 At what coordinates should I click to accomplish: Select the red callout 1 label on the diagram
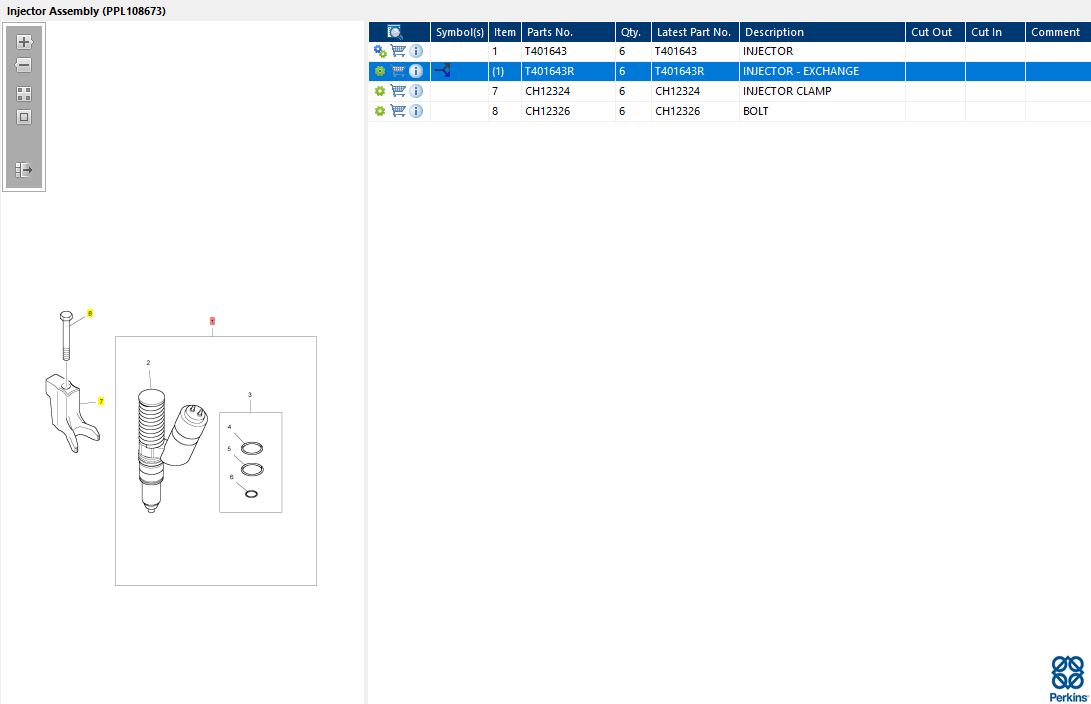212,321
